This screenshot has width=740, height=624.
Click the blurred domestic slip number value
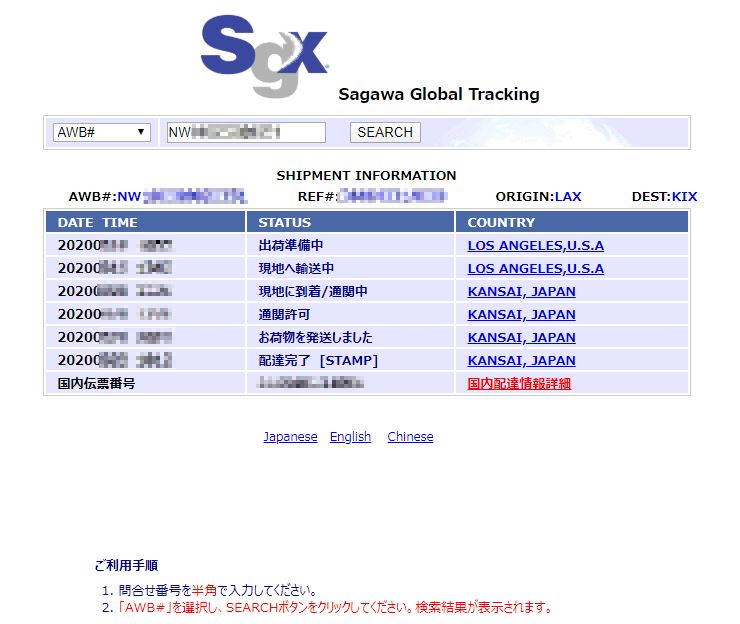click(311, 383)
